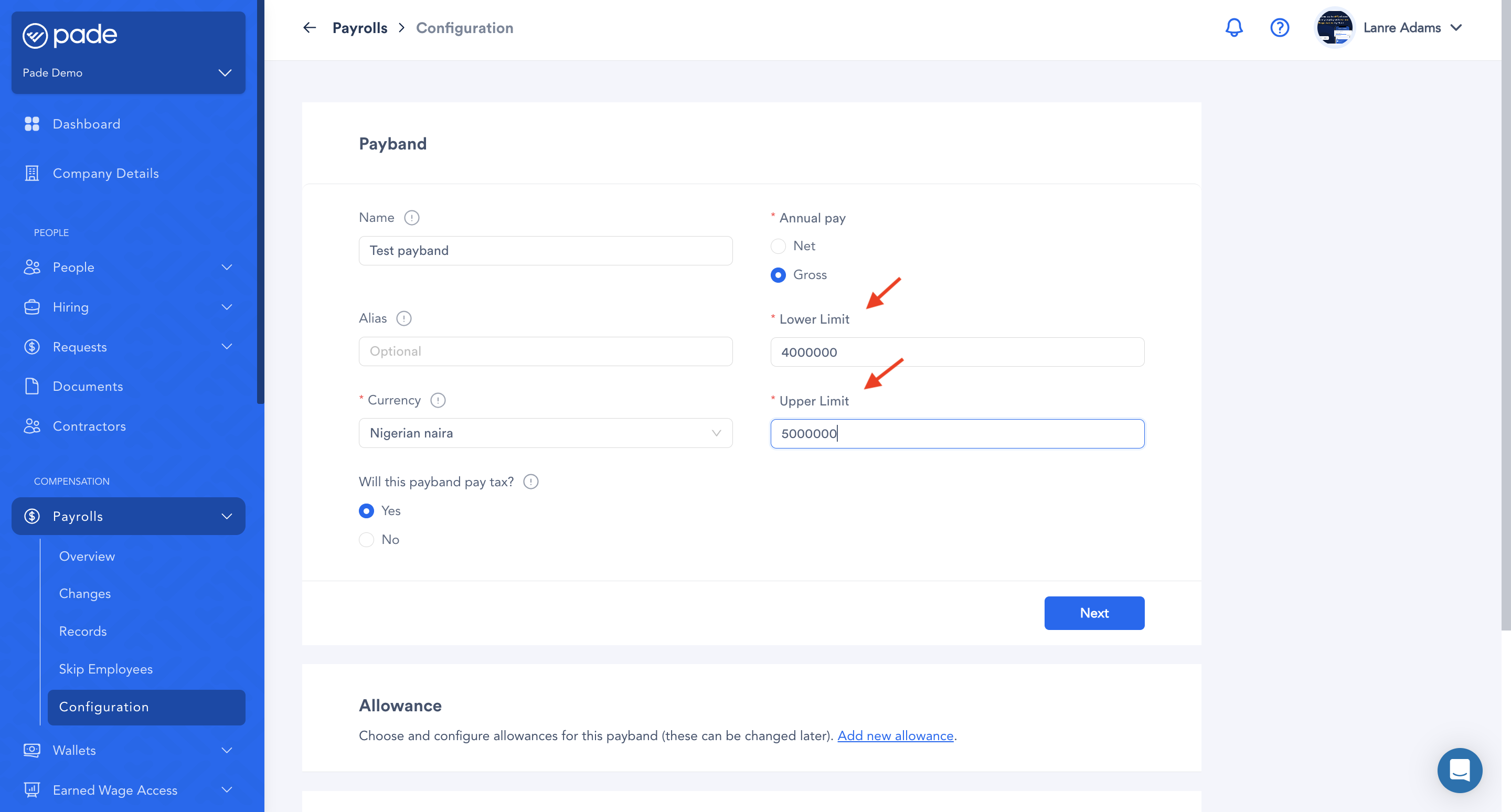Open Skip Employees under Payrolls
The height and width of the screenshot is (812, 1511).
pyautogui.click(x=105, y=669)
